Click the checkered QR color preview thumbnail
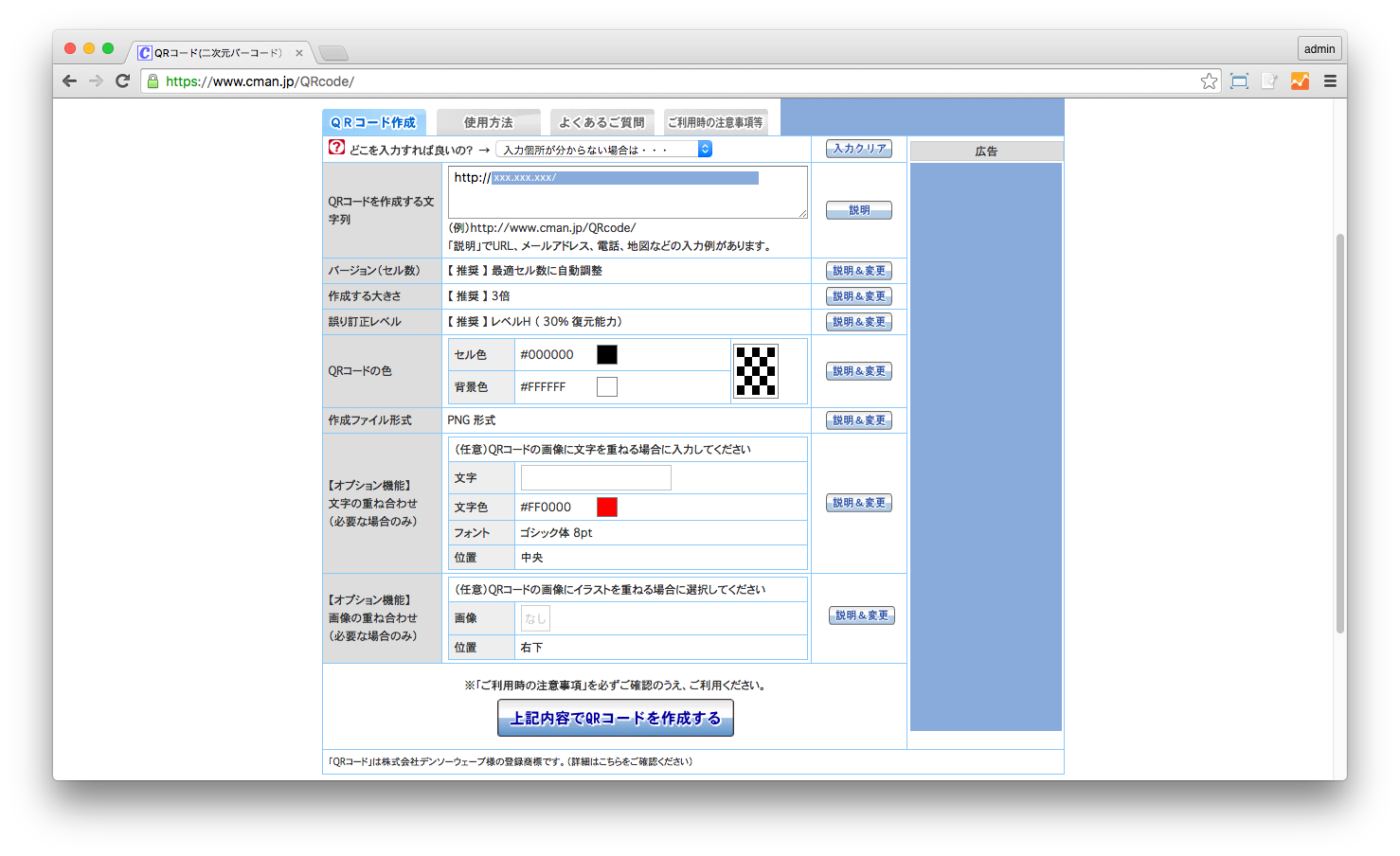Screen dimensions: 1400x856 (x=756, y=371)
